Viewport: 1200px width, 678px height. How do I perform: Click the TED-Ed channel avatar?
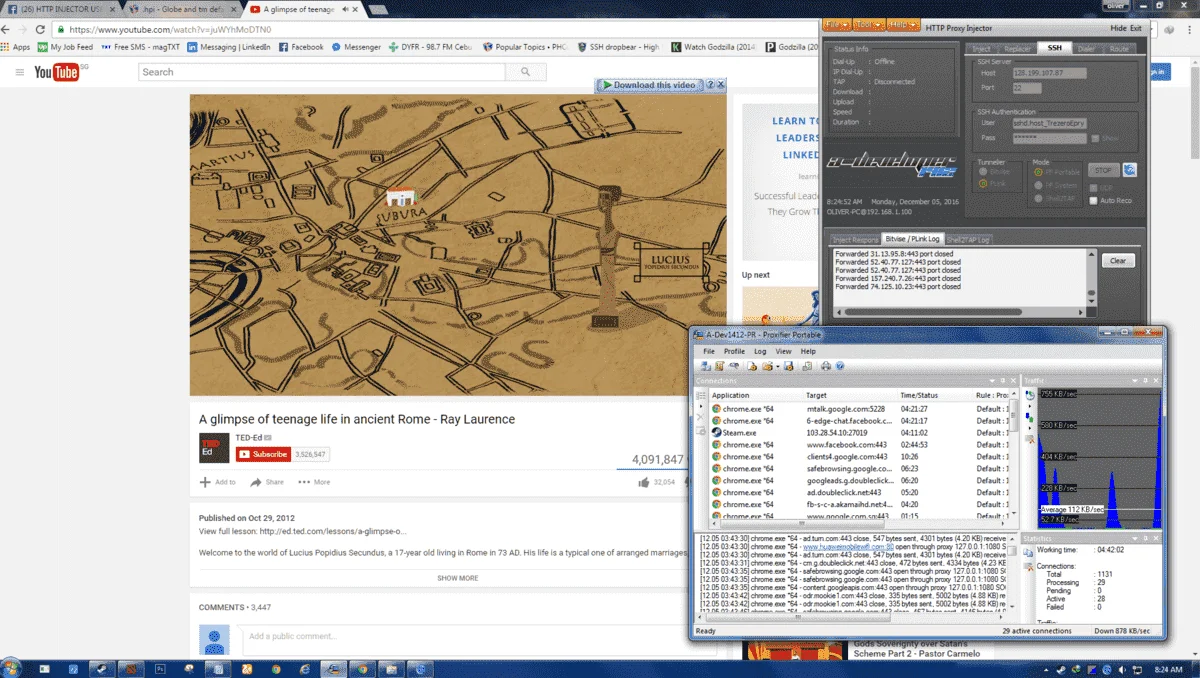(x=214, y=448)
